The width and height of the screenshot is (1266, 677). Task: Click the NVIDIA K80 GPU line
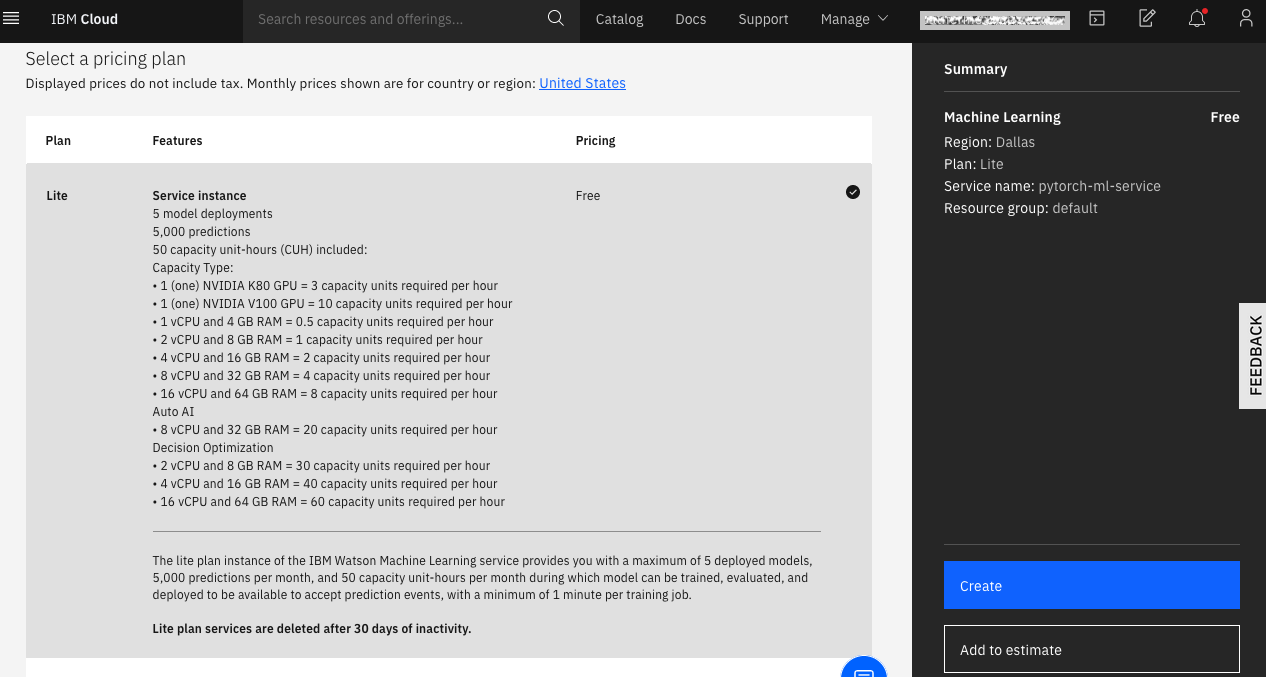[325, 286]
